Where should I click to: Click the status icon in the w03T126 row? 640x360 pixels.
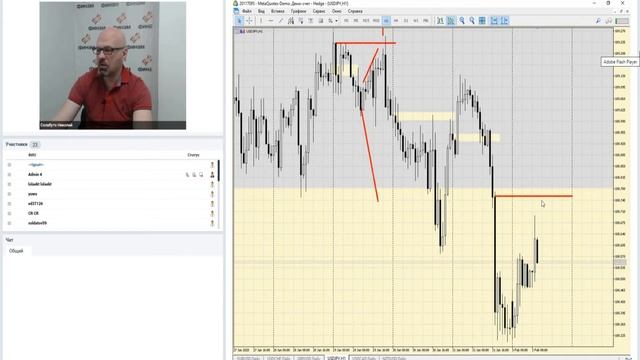pyautogui.click(x=212, y=203)
